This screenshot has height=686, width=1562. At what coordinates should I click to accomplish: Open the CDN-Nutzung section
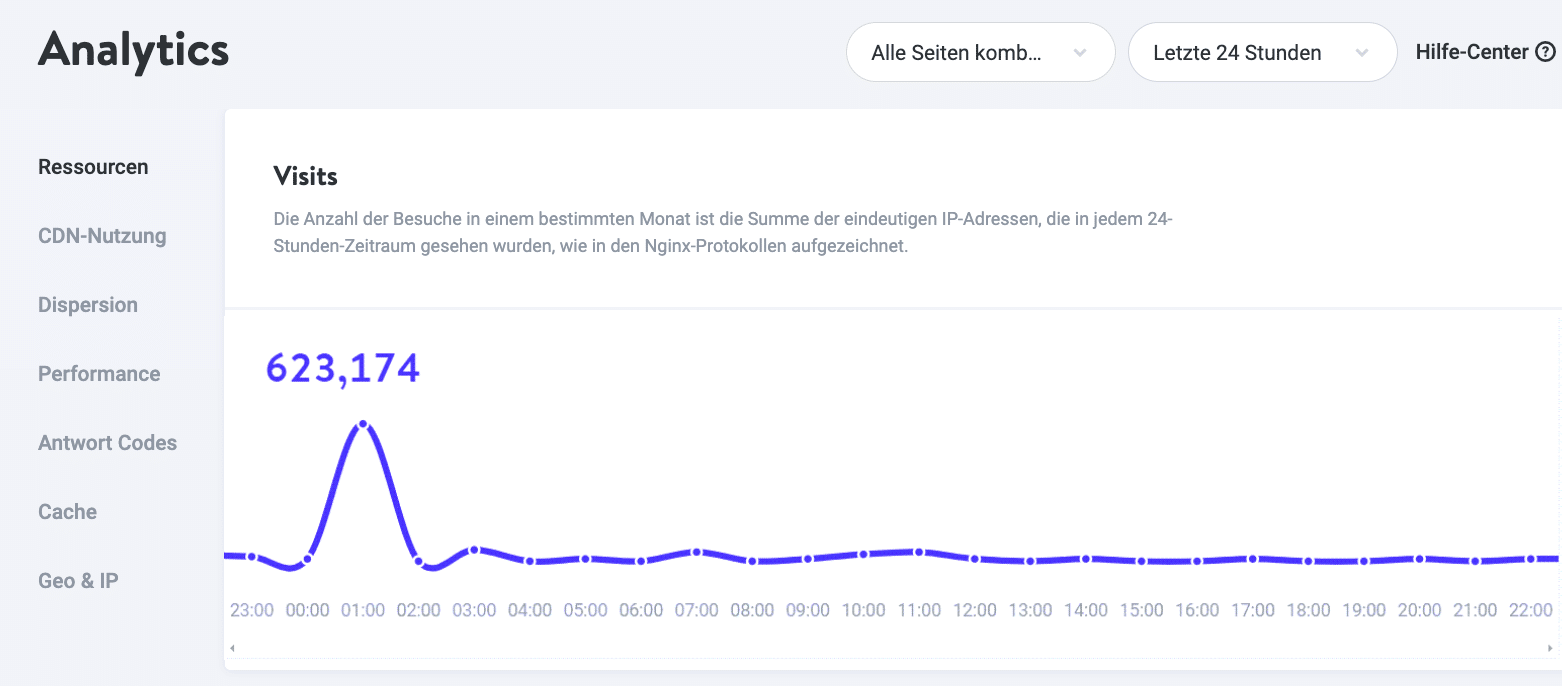click(x=102, y=235)
